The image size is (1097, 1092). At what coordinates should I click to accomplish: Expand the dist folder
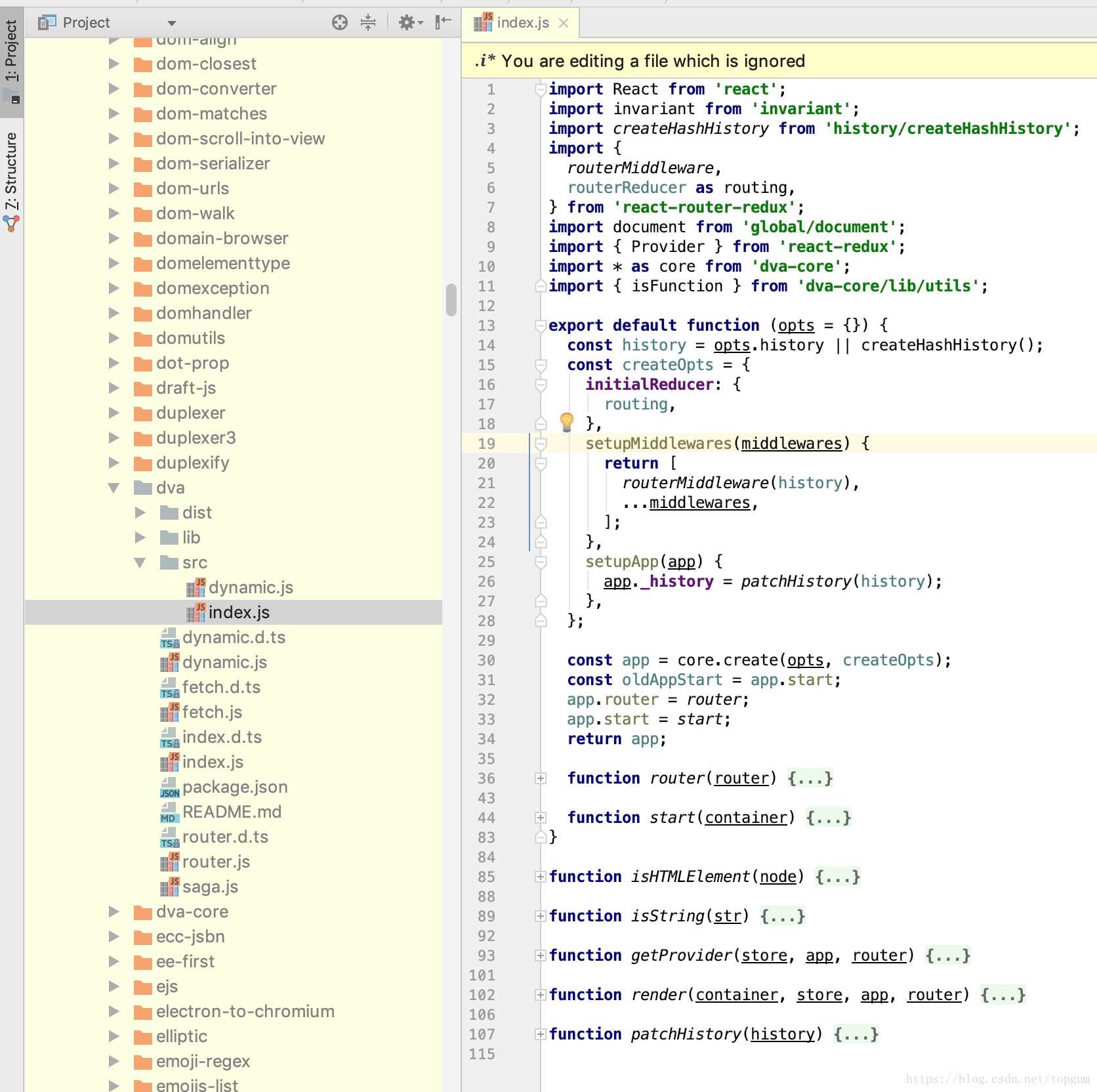tap(140, 513)
